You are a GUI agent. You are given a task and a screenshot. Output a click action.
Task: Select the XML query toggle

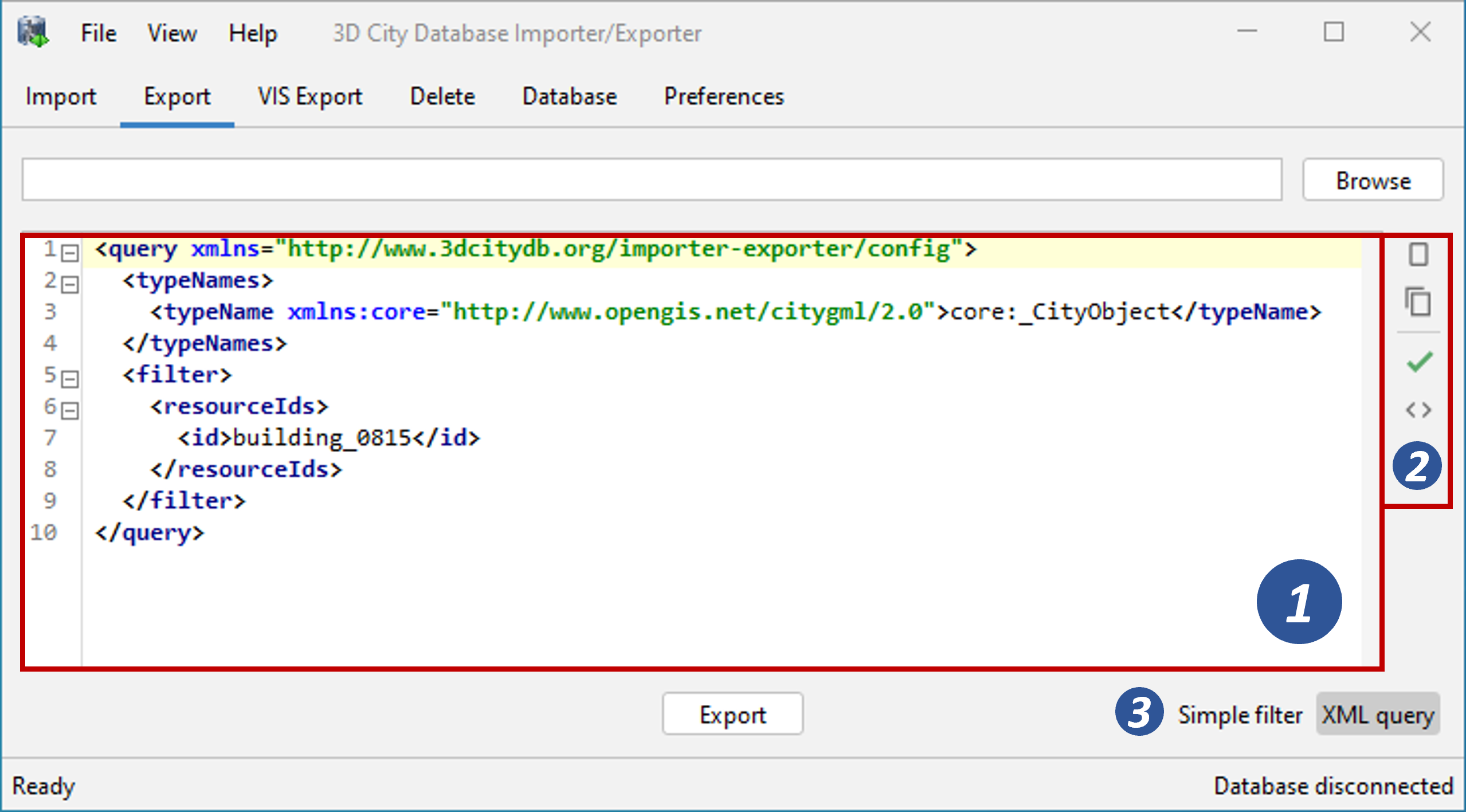coord(1378,715)
